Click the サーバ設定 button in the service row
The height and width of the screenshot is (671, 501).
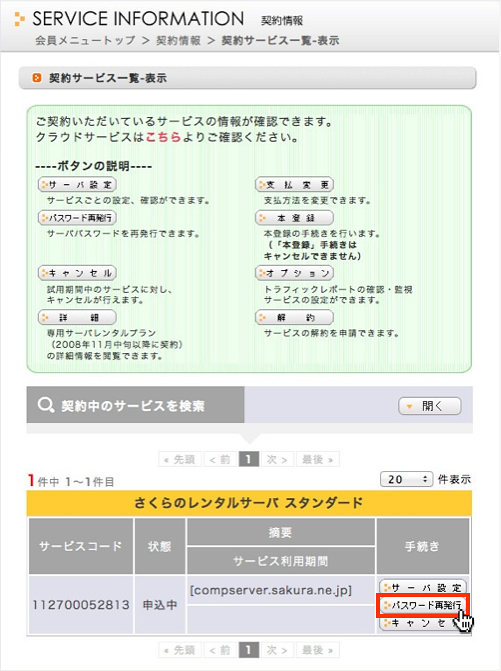pyautogui.click(x=423, y=588)
